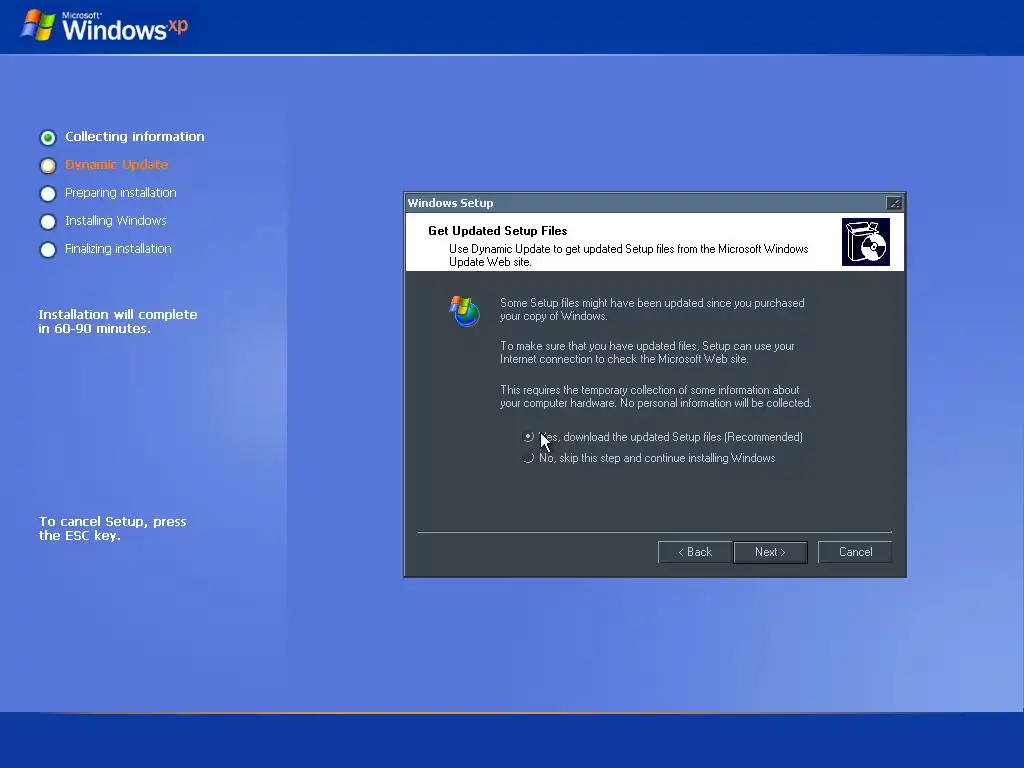Viewport: 1024px width, 768px height.
Task: Click the Collecting information step indicator
Action: click(48, 138)
